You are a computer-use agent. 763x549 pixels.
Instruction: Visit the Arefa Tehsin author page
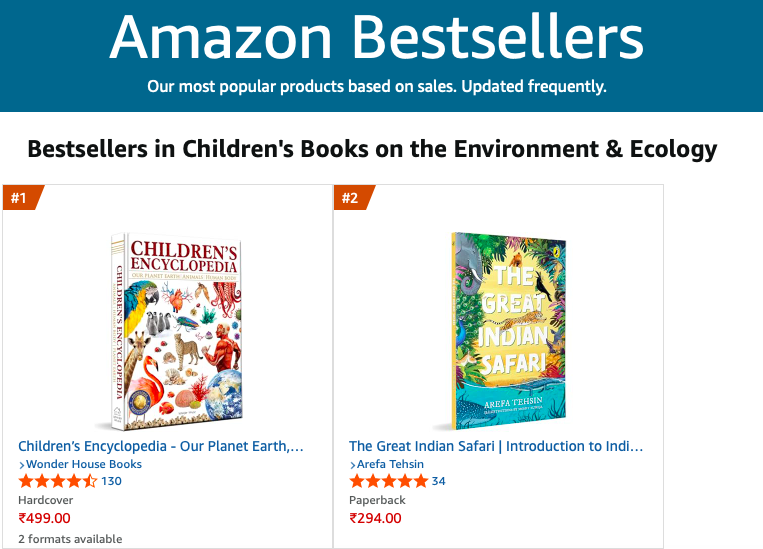click(391, 464)
